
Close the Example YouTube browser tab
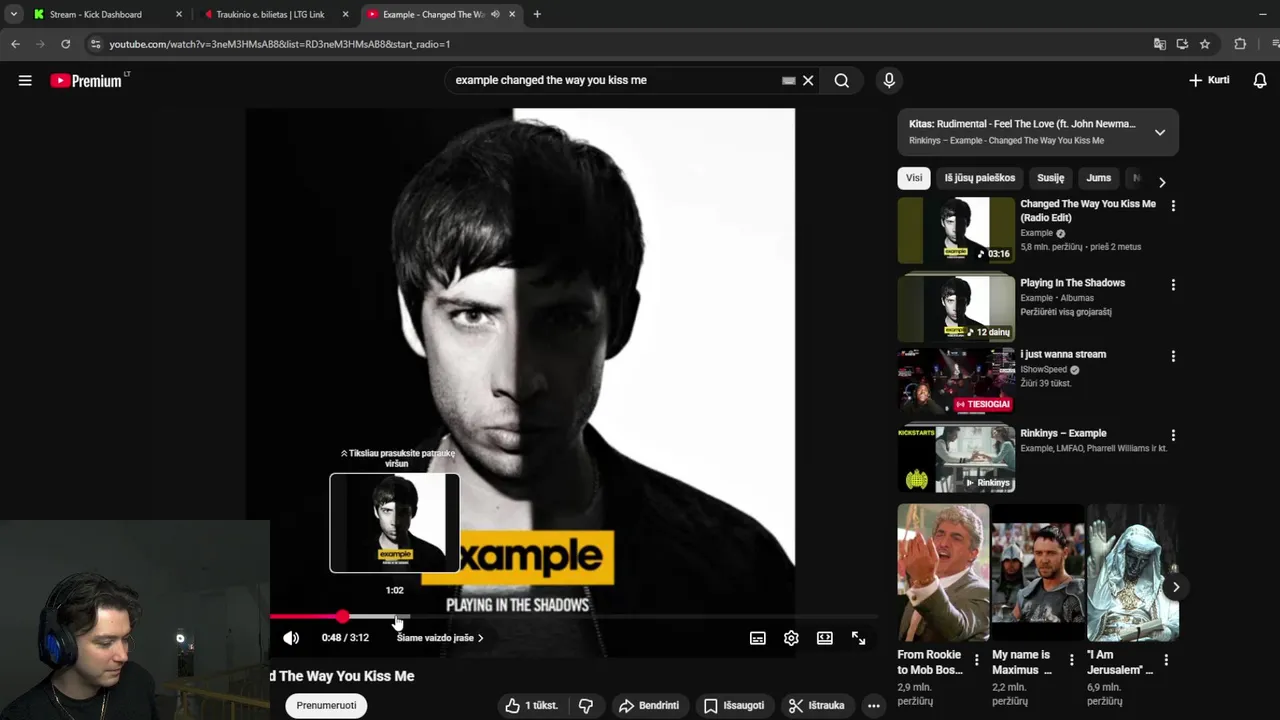click(x=513, y=14)
